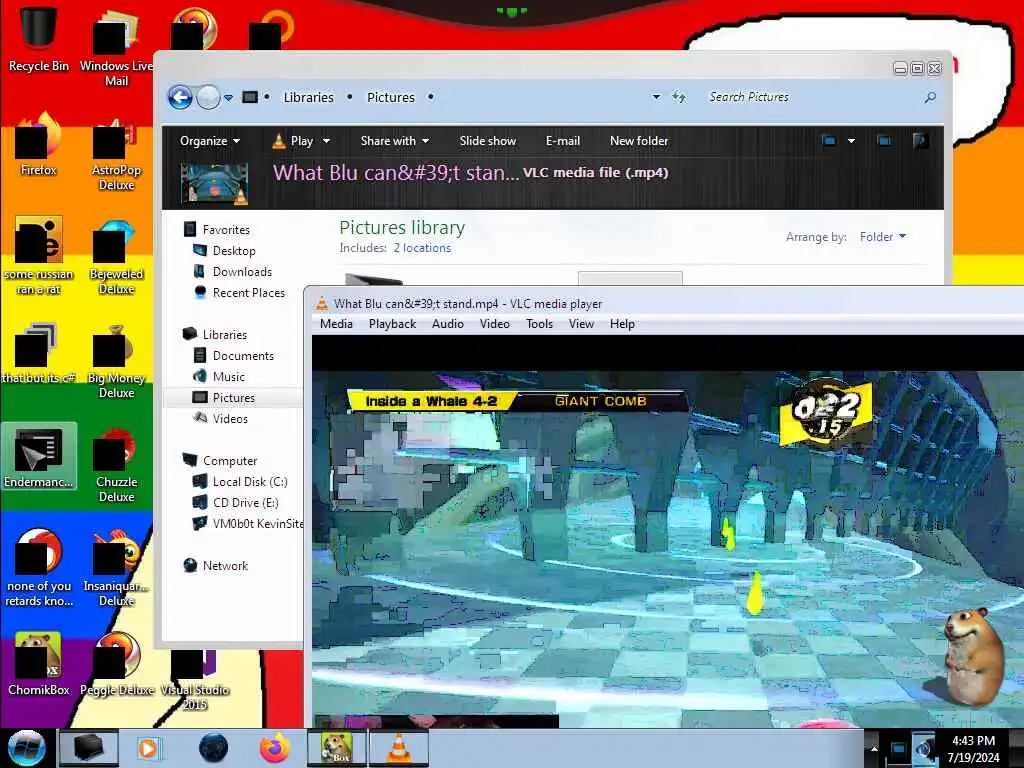Open Windows Live Mail desktop icon
1024x768 pixels.
coord(116,49)
